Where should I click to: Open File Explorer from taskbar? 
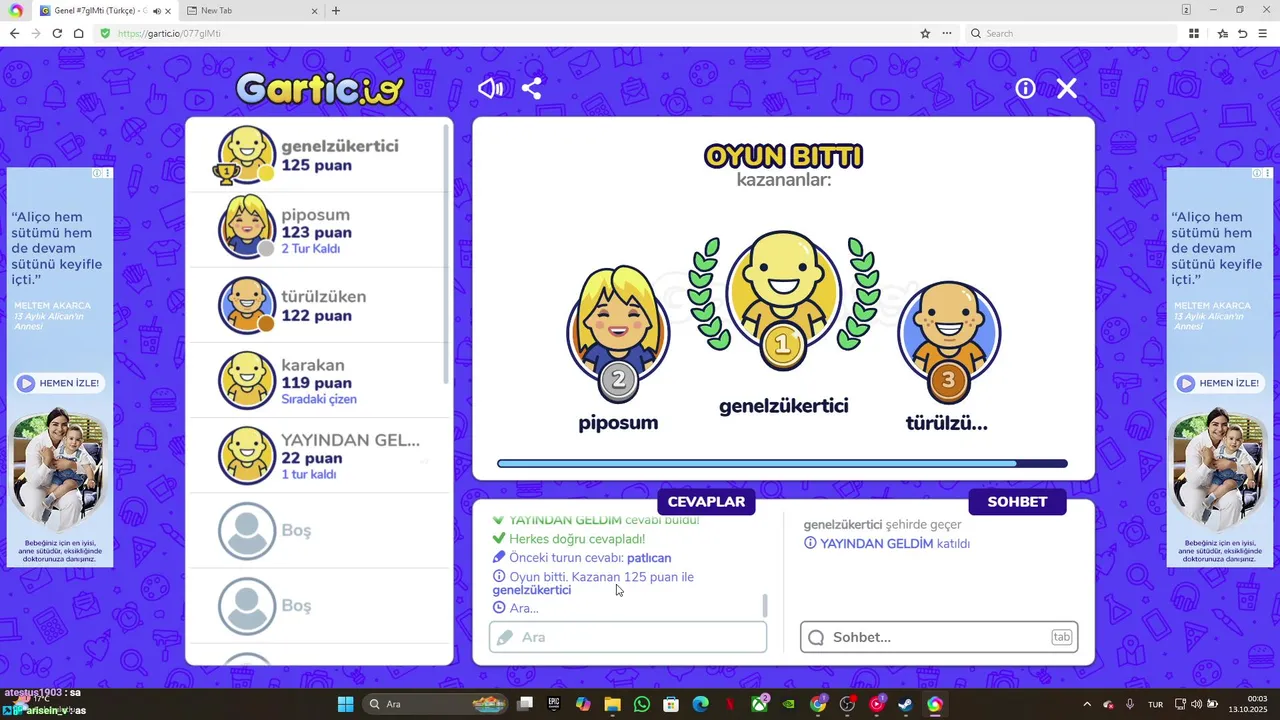[x=612, y=704]
